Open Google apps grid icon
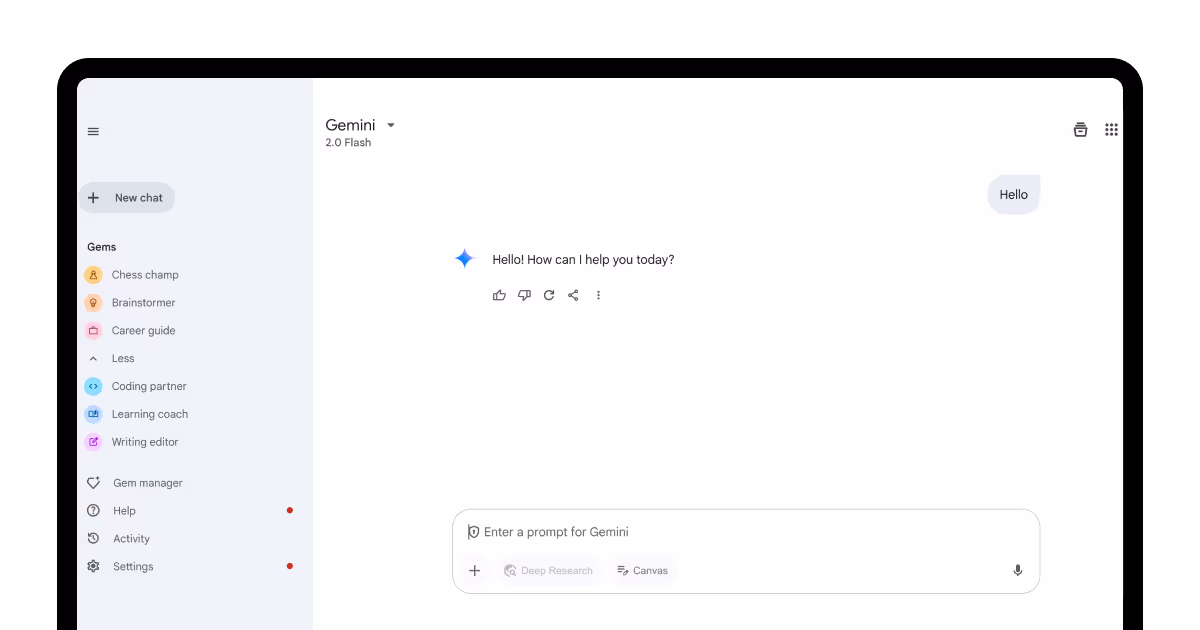This screenshot has width=1200, height=630. [x=1111, y=129]
